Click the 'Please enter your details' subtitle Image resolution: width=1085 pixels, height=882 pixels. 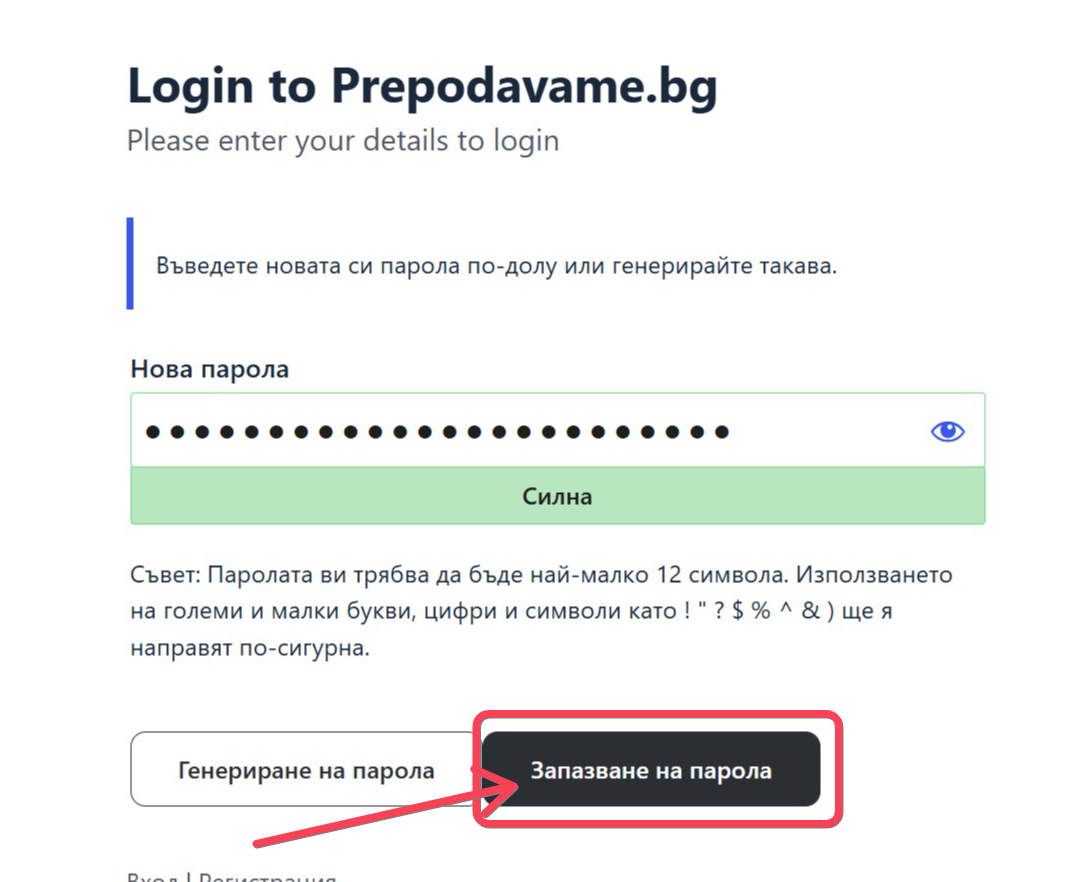(x=343, y=141)
